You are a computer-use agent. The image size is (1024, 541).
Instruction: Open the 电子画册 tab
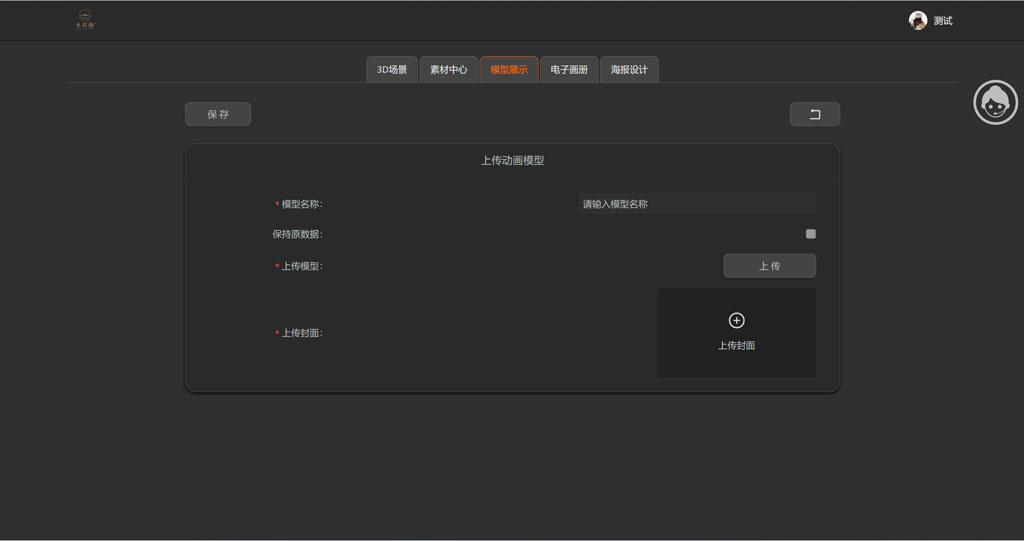pyautogui.click(x=569, y=69)
